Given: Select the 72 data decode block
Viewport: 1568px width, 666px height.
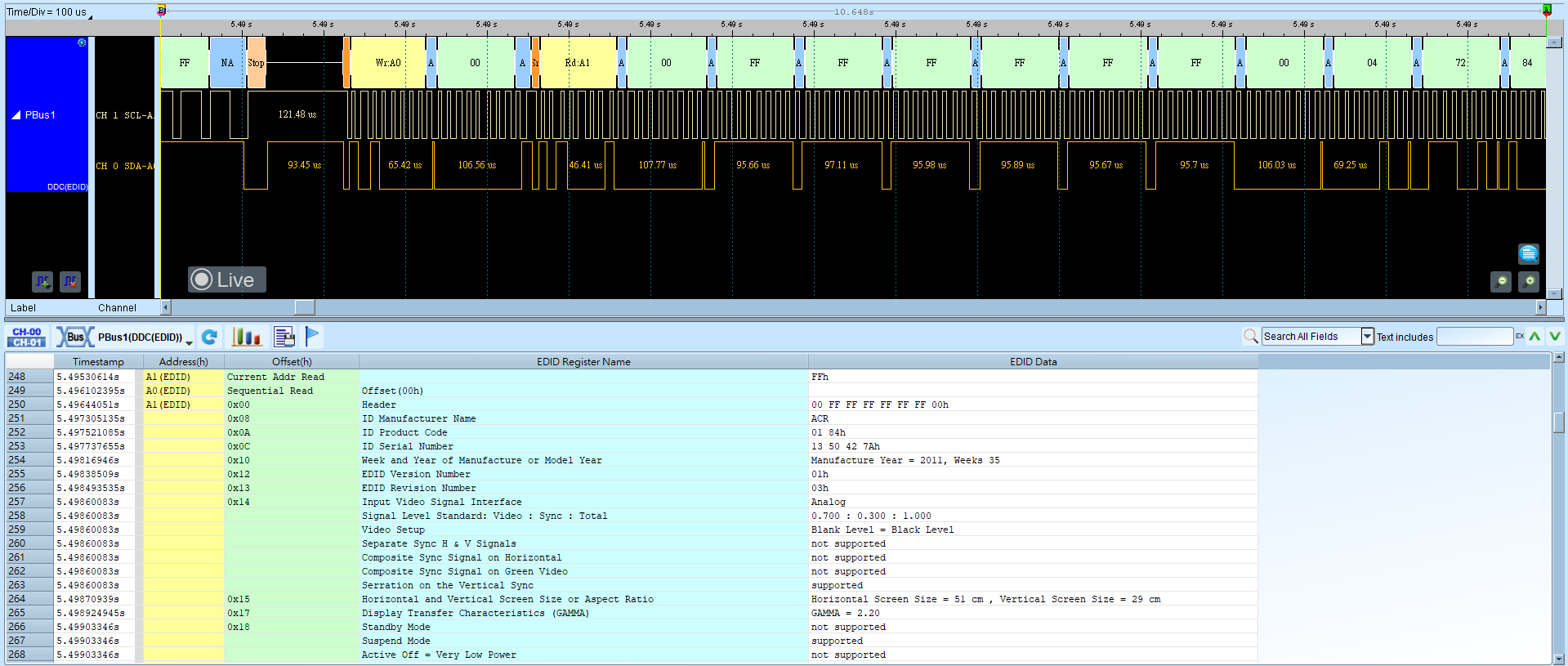Looking at the screenshot, I should [x=1460, y=63].
